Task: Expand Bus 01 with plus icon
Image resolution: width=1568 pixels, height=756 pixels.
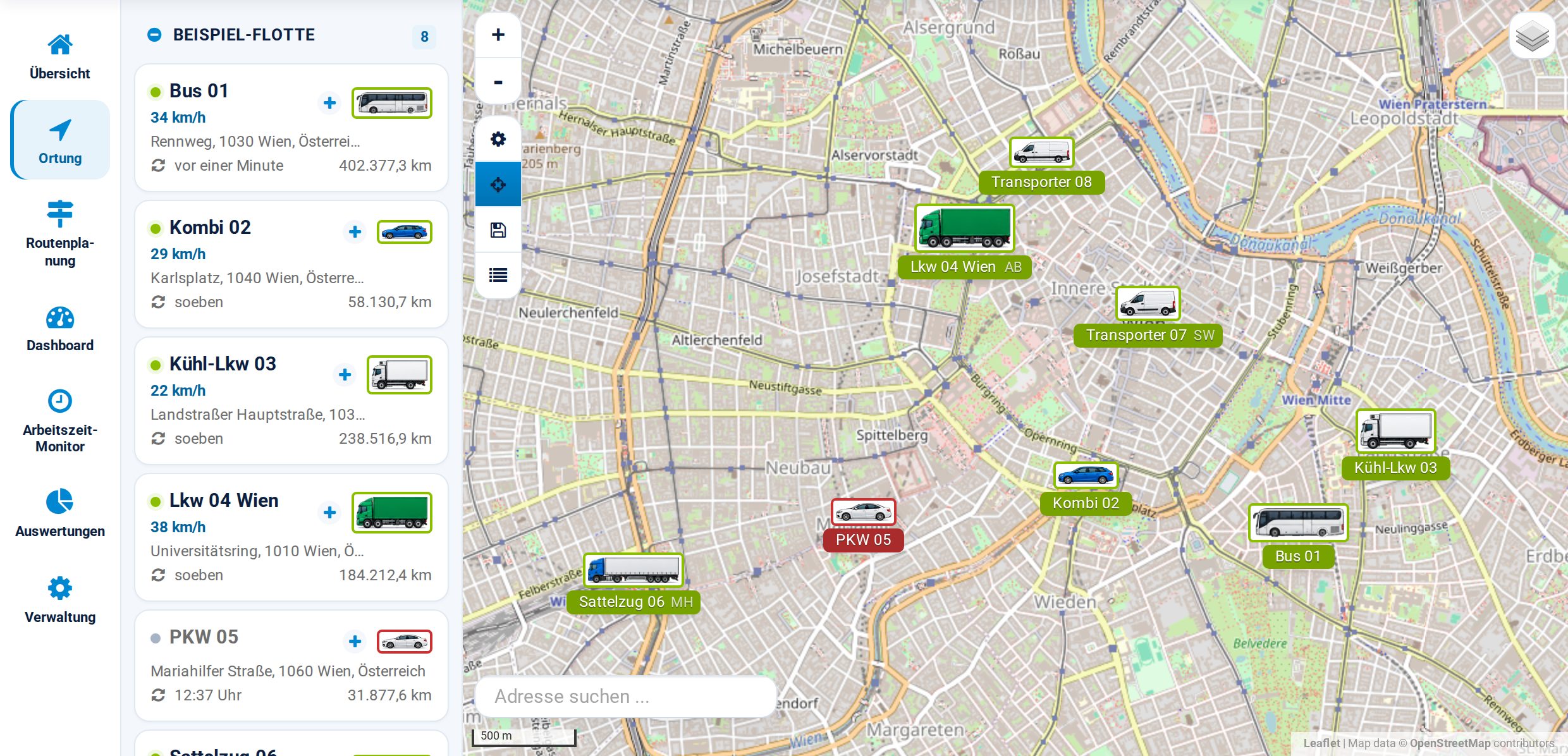Action: 329,102
